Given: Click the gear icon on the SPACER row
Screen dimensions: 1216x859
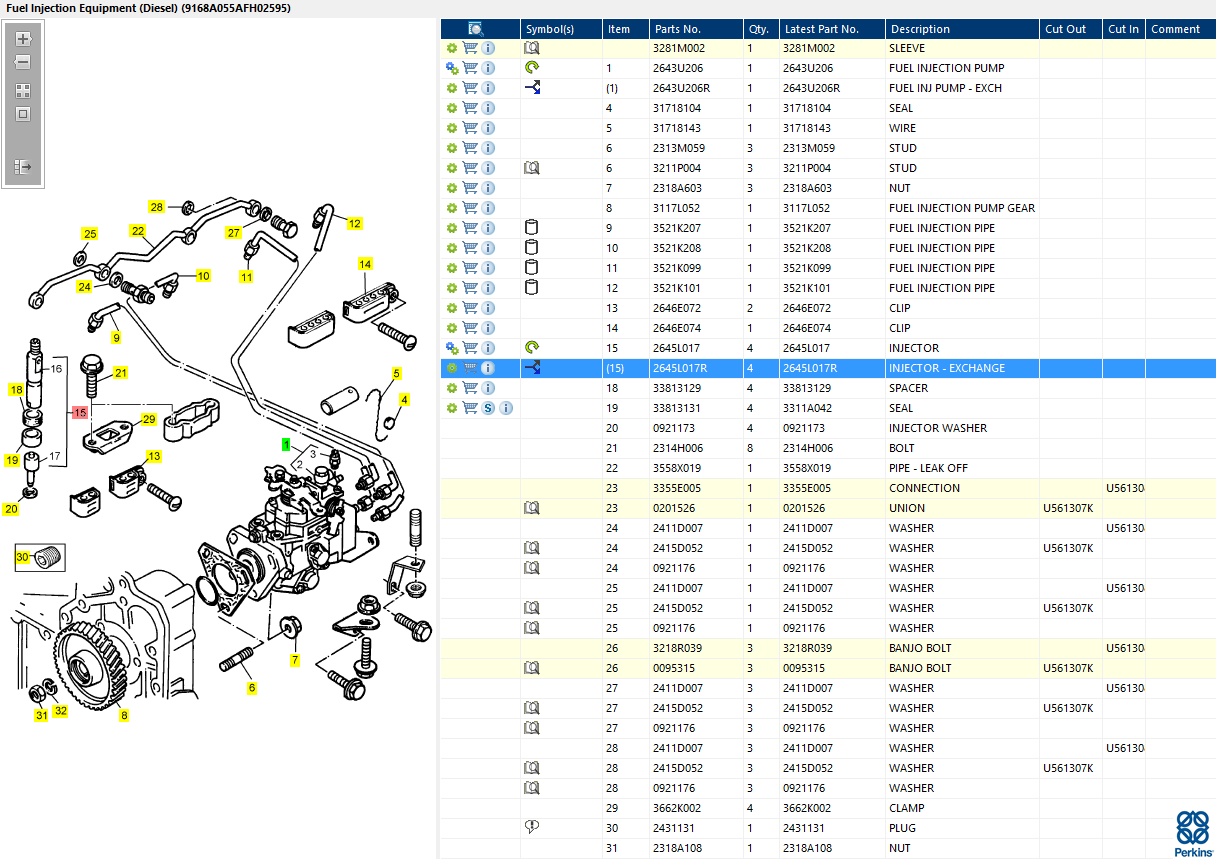Looking at the screenshot, I should click(452, 388).
